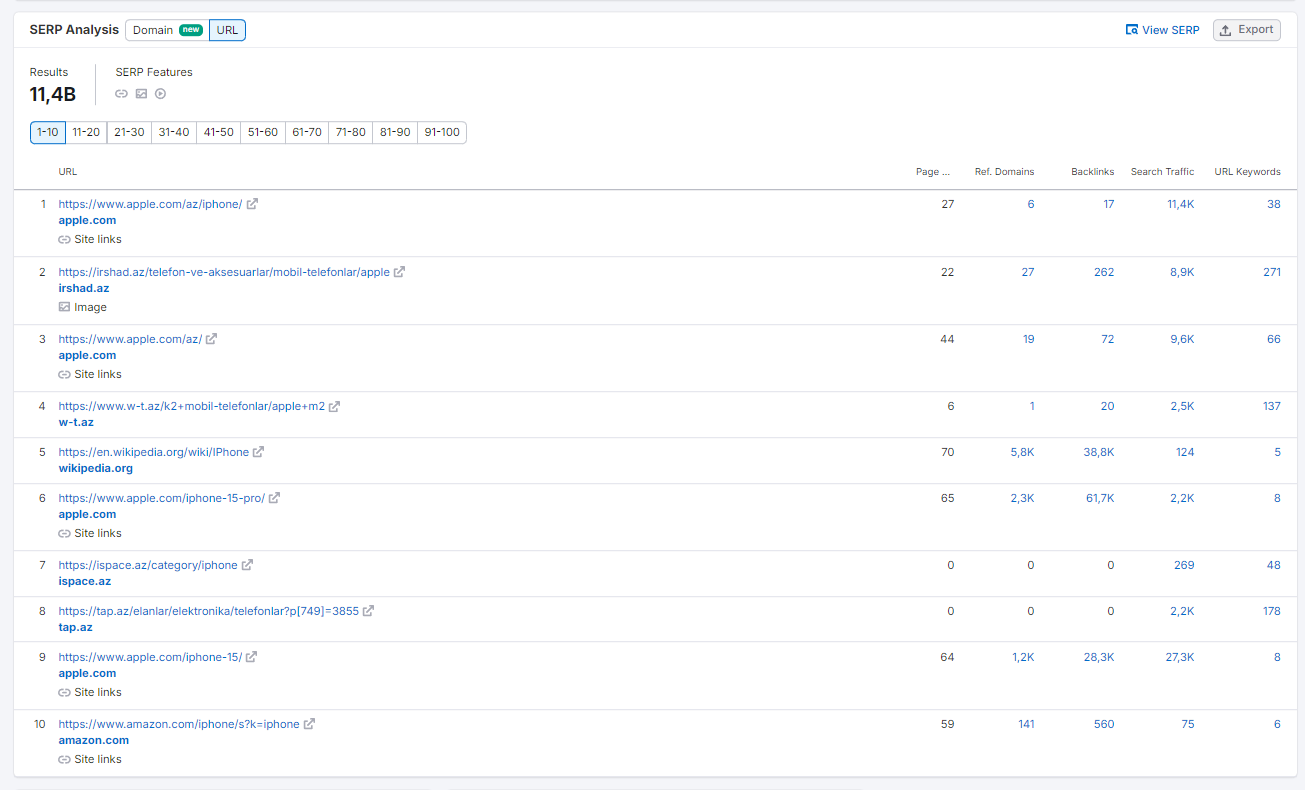Click 269 search traffic for ispace.az row

click(1184, 565)
